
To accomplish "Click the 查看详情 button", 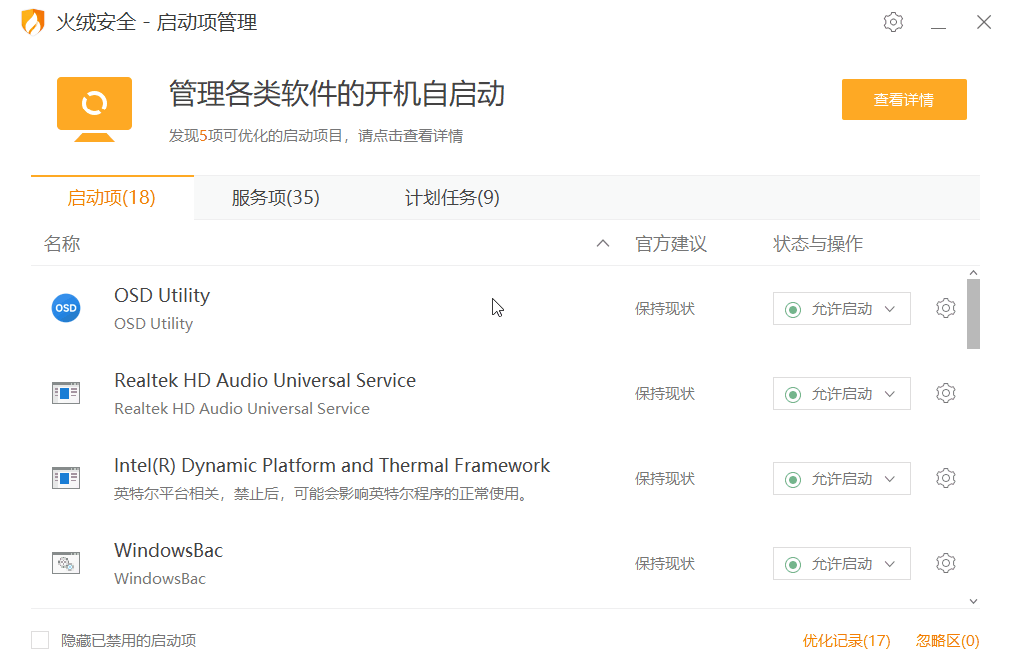I will tap(904, 99).
